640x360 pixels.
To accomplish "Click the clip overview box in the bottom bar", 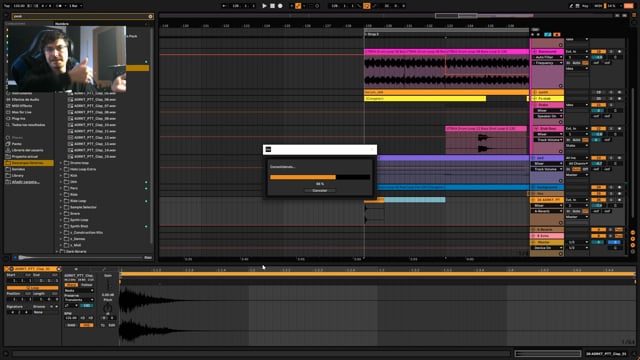I will point(548,353).
